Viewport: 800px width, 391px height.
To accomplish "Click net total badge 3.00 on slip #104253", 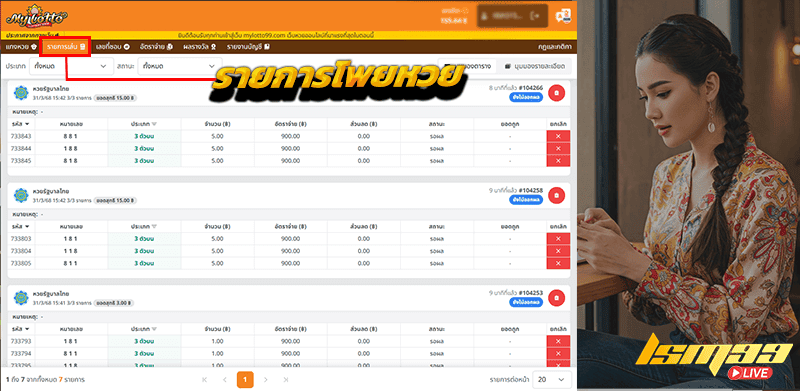I will (115, 303).
